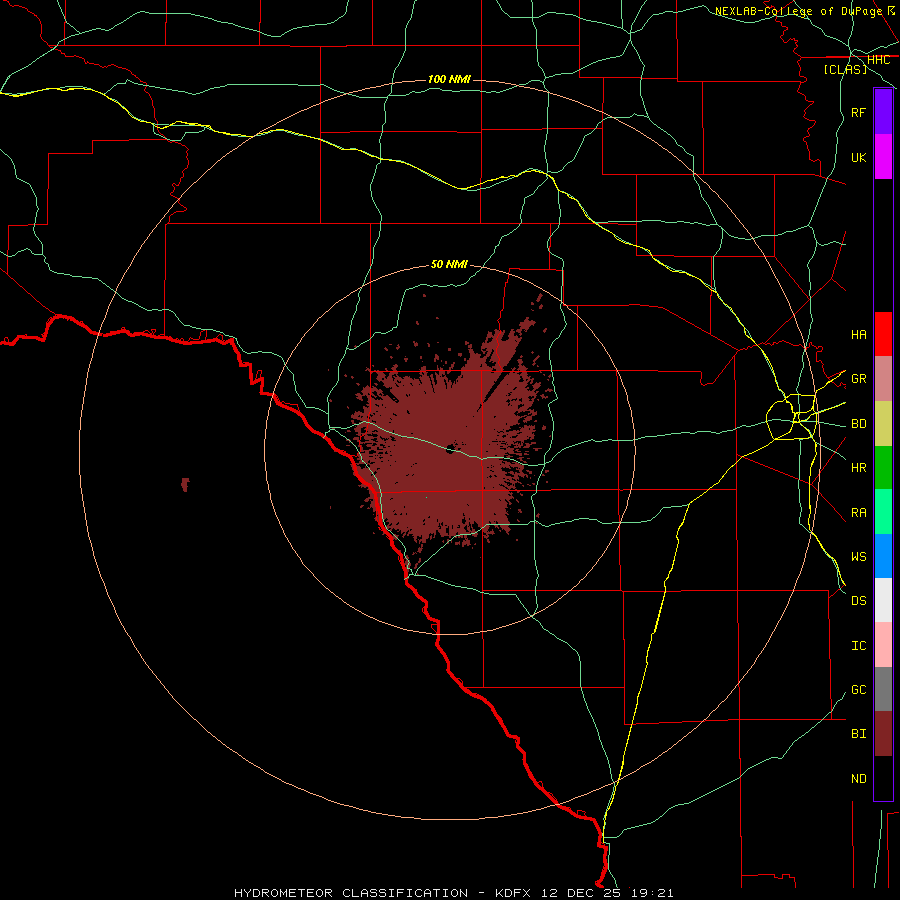The width and height of the screenshot is (900, 900).
Task: Click the HHC product label
Action: (878, 60)
